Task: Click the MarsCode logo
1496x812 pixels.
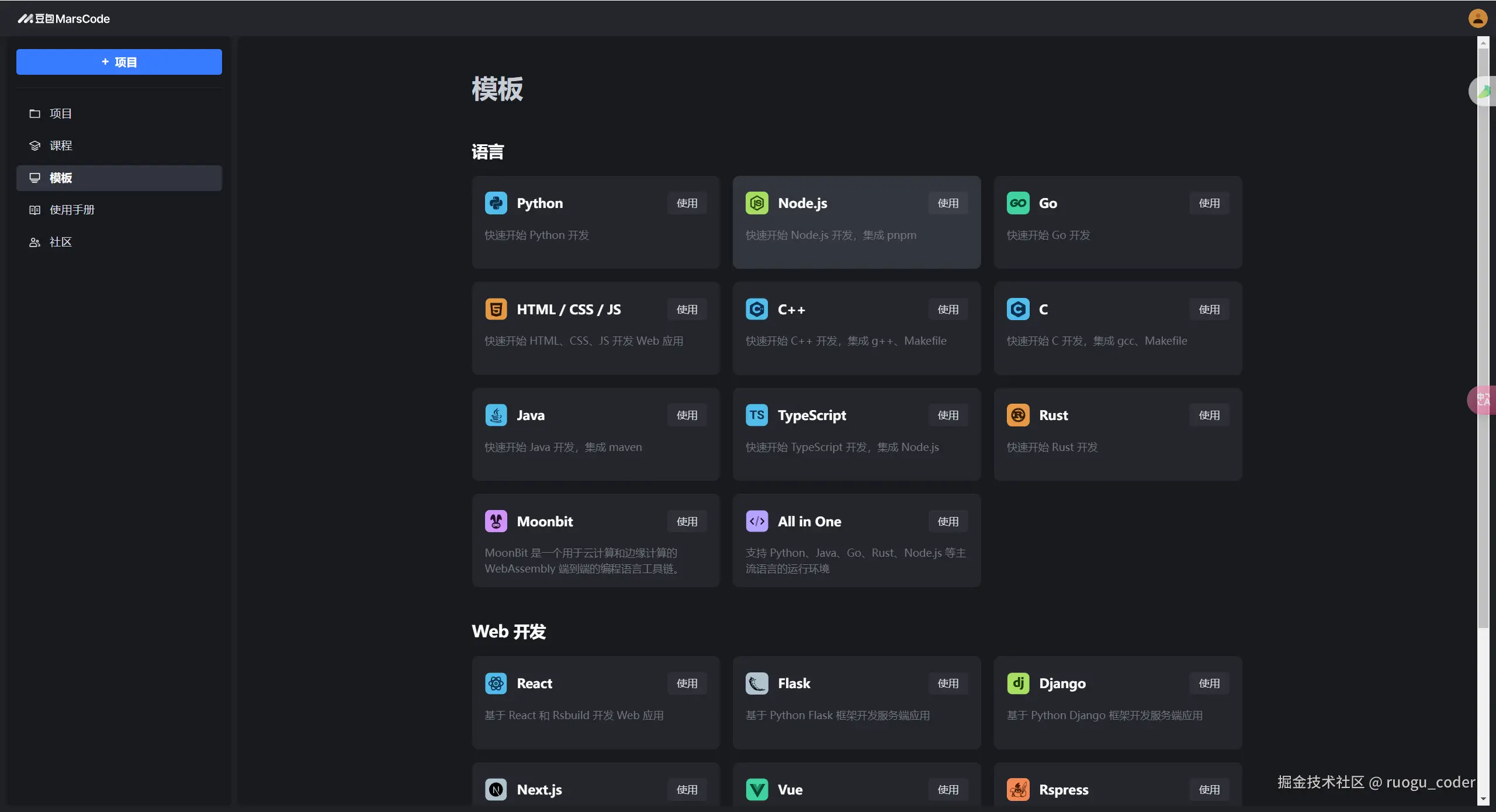Action: 64,19
